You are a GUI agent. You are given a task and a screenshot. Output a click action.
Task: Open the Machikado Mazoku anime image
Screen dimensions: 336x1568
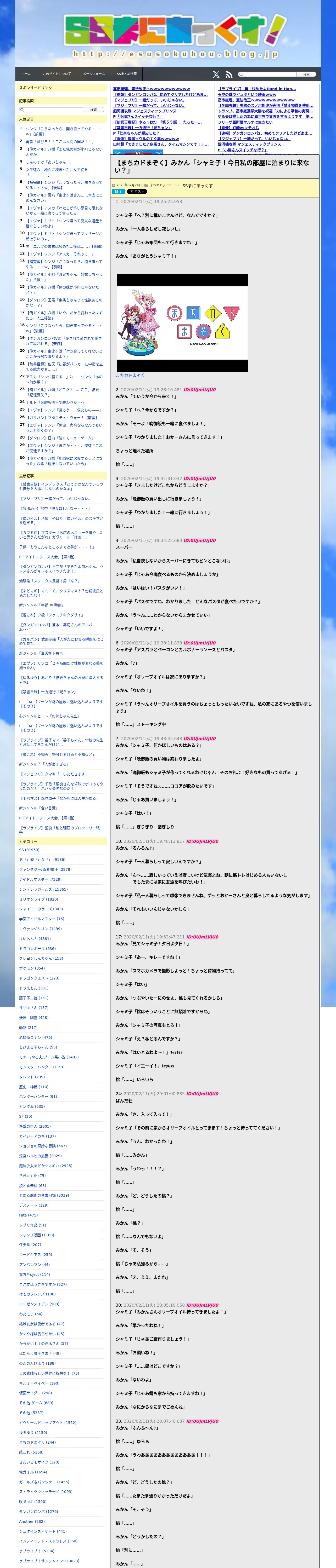(182, 322)
